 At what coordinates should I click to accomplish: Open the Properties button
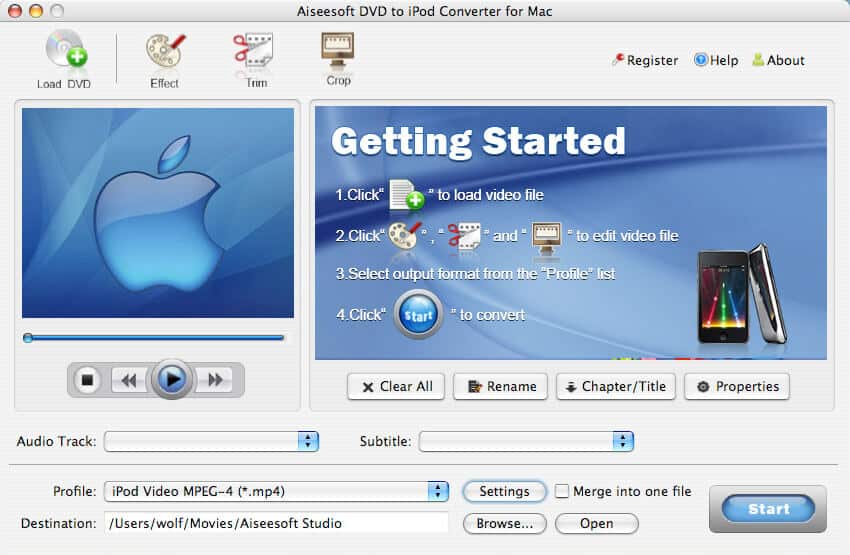coord(737,386)
